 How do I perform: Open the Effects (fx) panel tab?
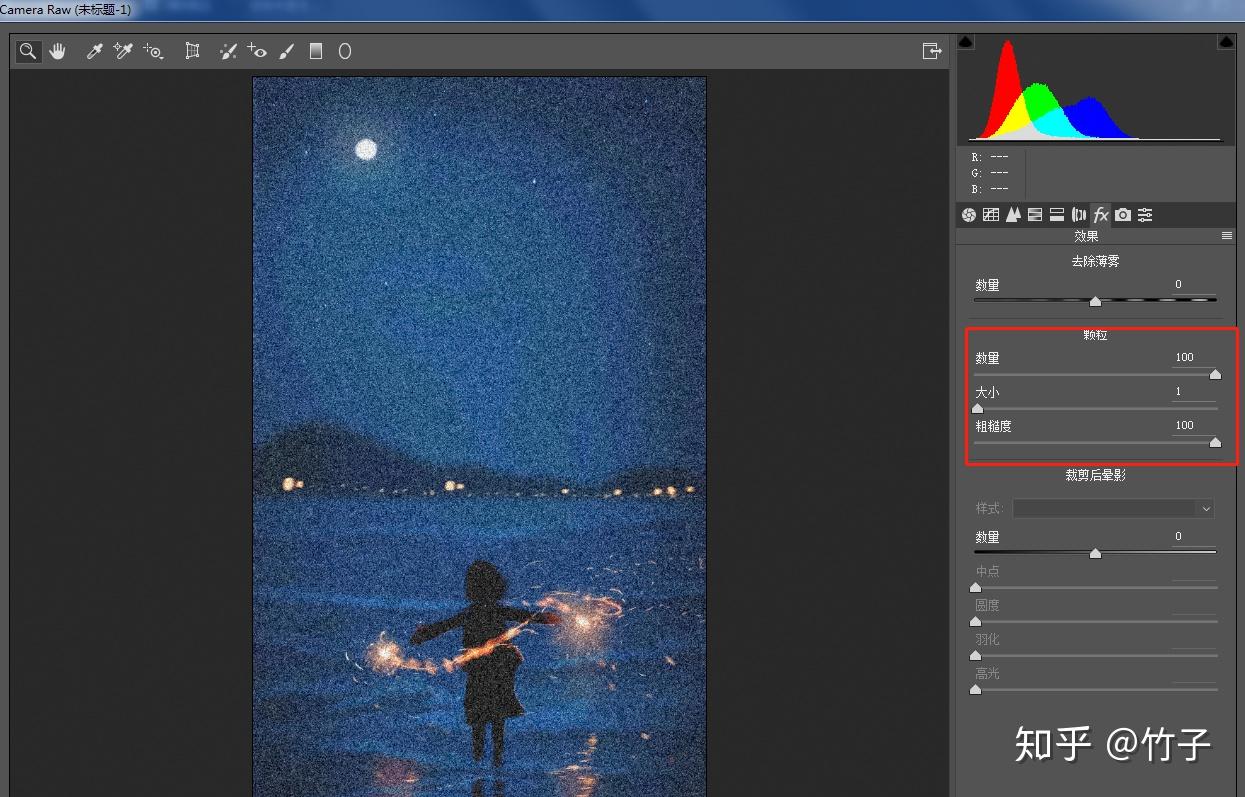click(x=1101, y=215)
